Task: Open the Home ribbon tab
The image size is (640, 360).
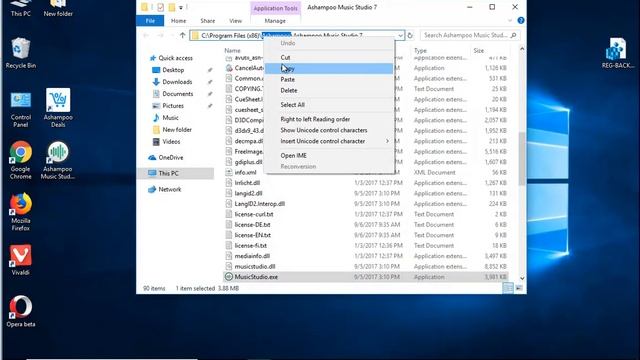Action: tap(178, 21)
